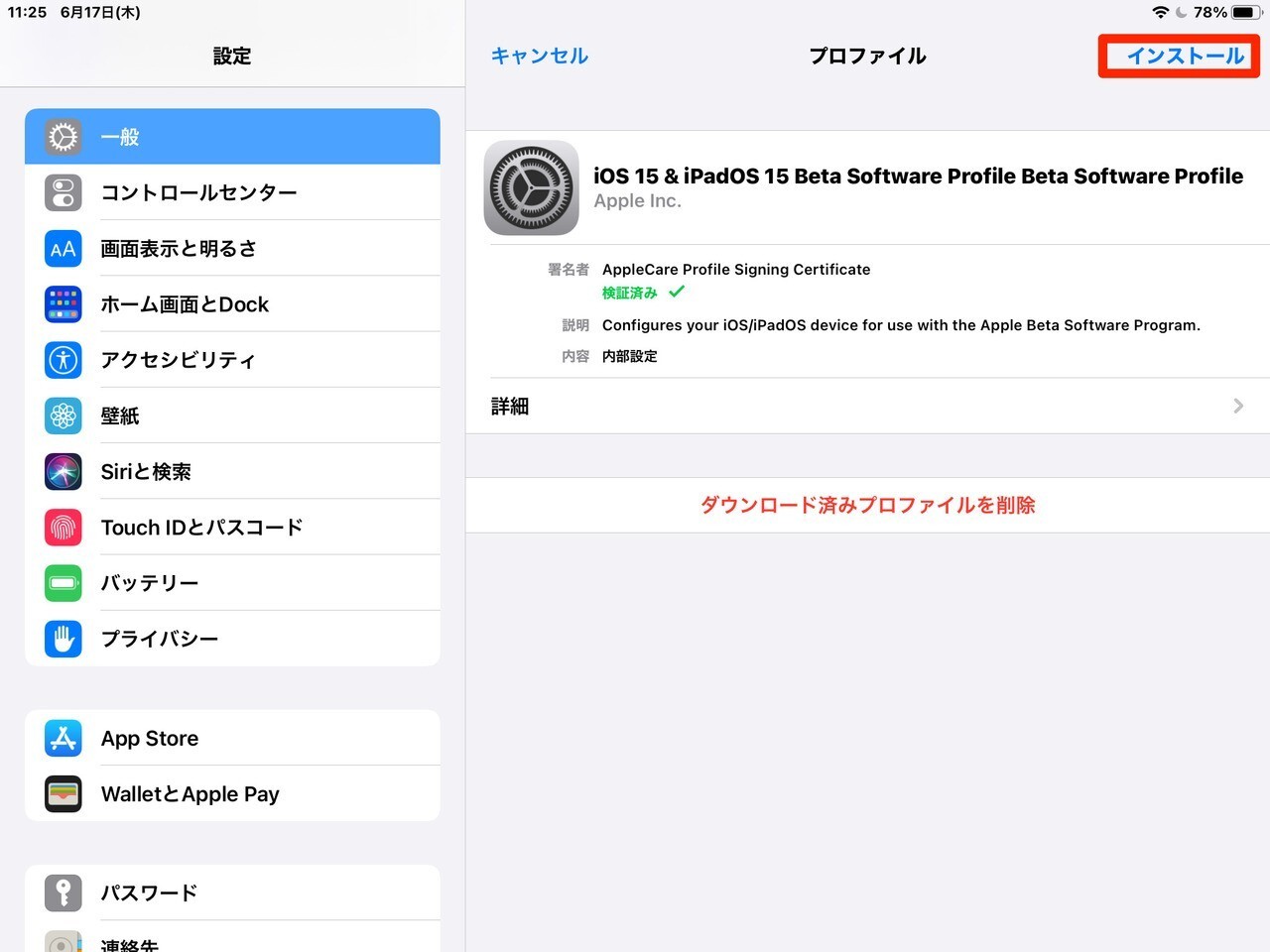The width and height of the screenshot is (1270, 952).
Task: Tap the アクセシビリティ icon
Action: (x=63, y=360)
